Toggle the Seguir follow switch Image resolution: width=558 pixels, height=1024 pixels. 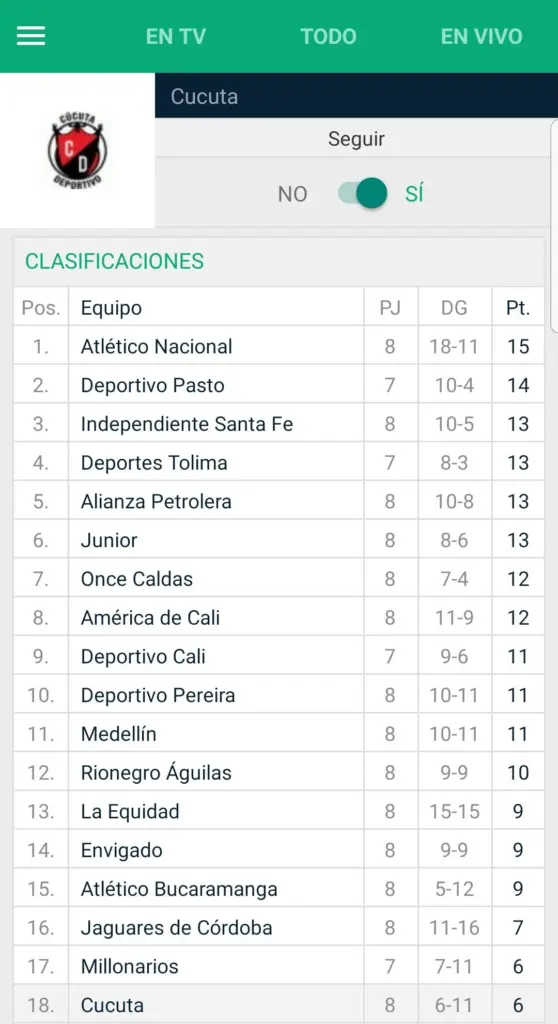(x=363, y=194)
